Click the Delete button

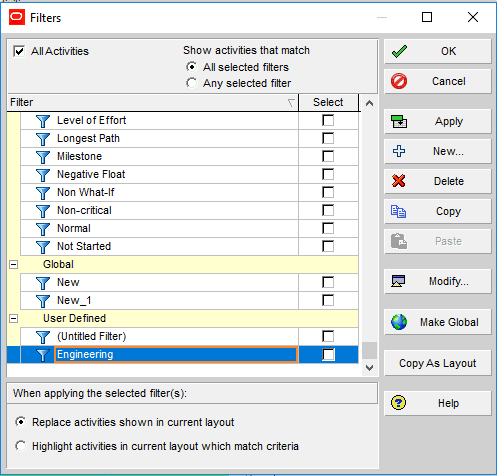point(438,181)
